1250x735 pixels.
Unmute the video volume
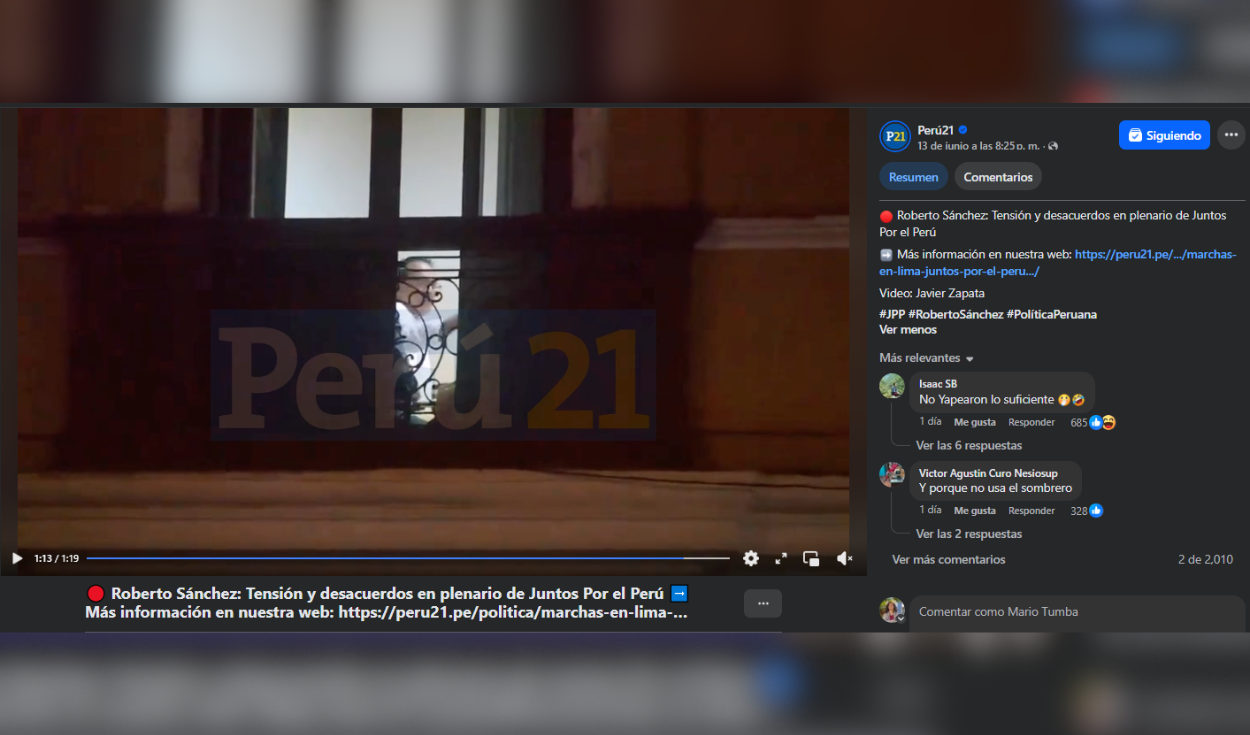pyautogui.click(x=845, y=559)
